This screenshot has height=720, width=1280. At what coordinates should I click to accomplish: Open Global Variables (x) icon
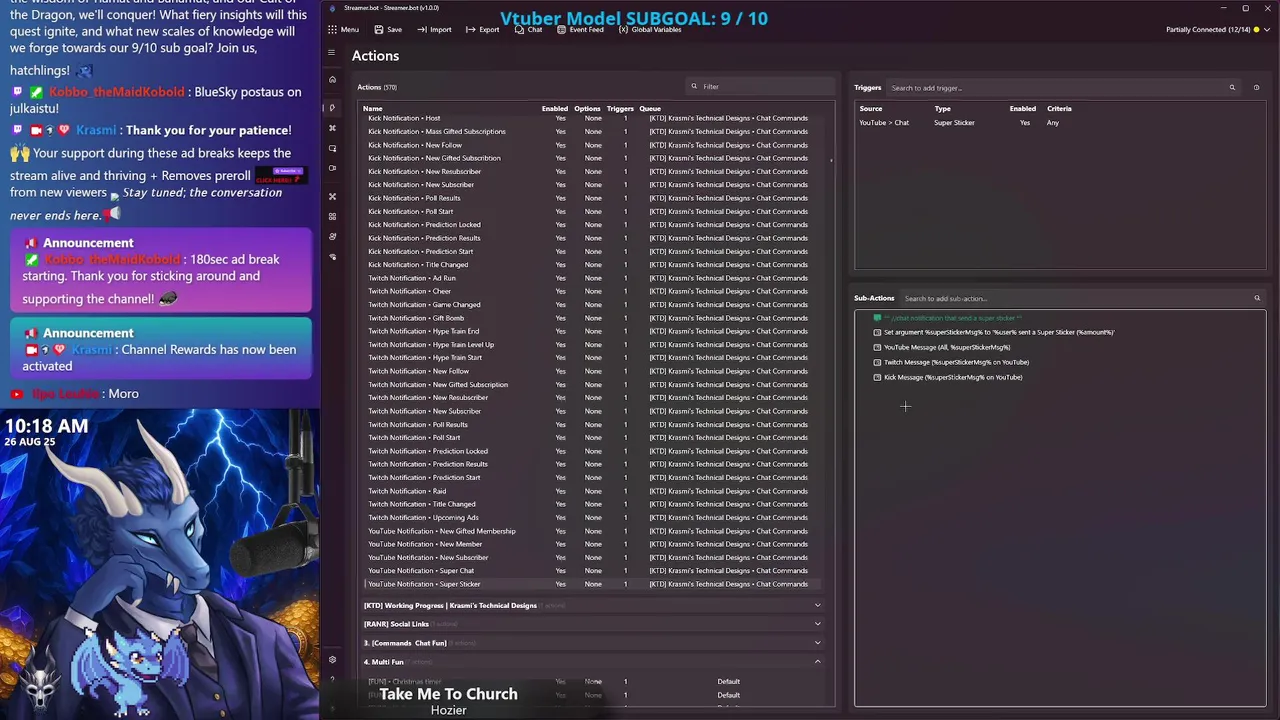(623, 30)
